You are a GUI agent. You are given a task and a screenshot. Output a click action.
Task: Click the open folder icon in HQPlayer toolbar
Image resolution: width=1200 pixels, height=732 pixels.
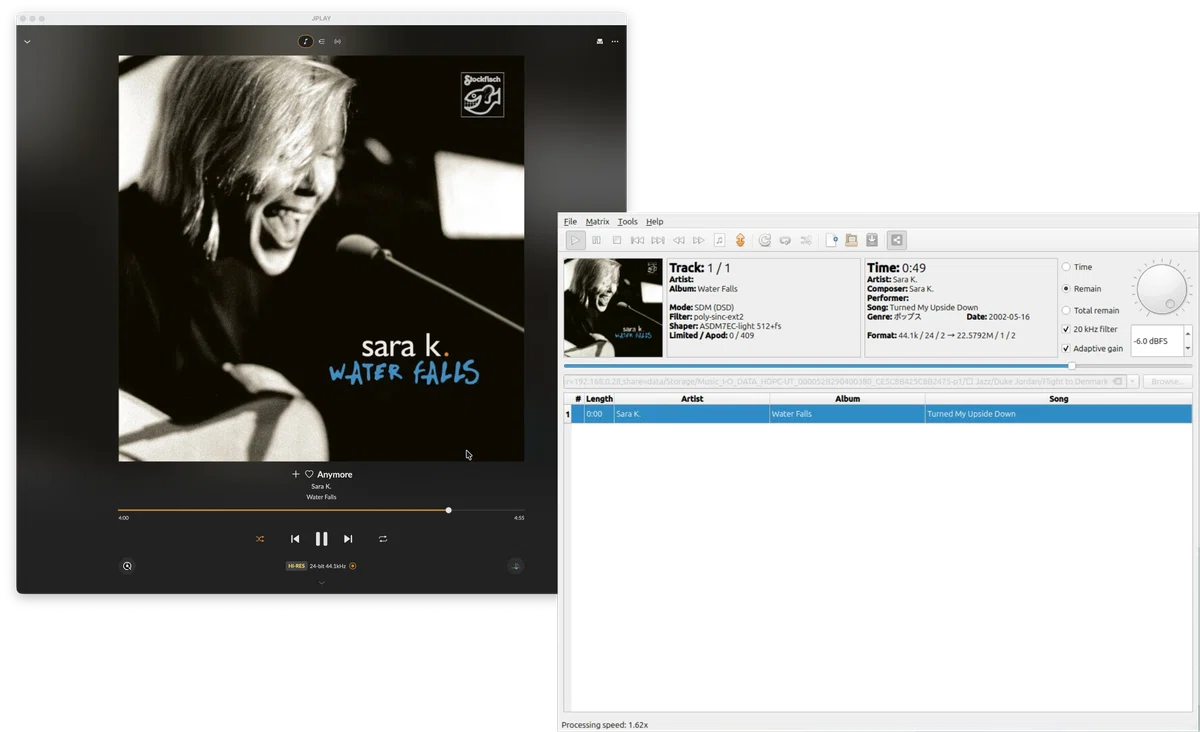(851, 240)
